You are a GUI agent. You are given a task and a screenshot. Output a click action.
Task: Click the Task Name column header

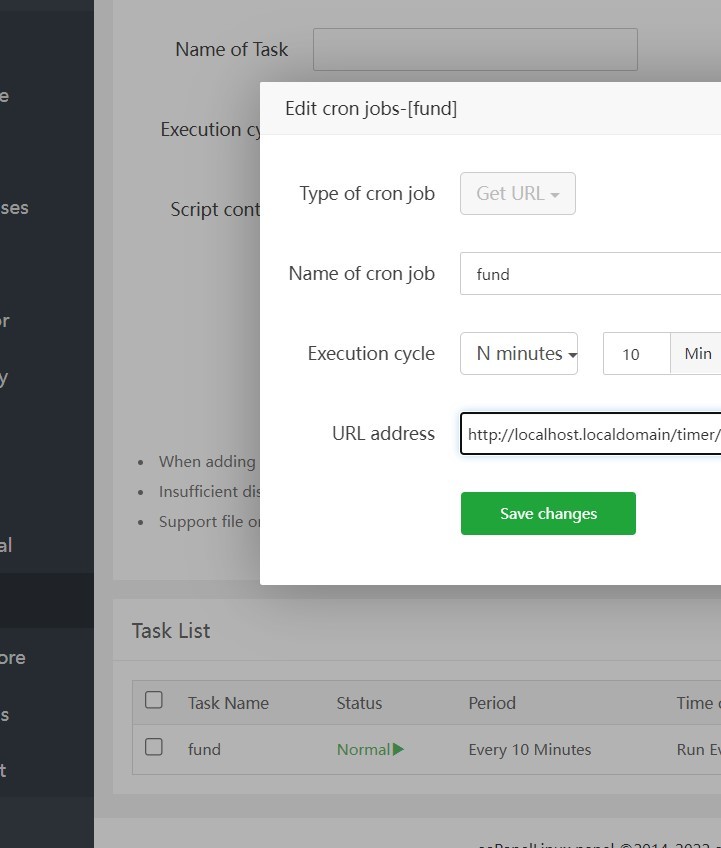(x=228, y=703)
